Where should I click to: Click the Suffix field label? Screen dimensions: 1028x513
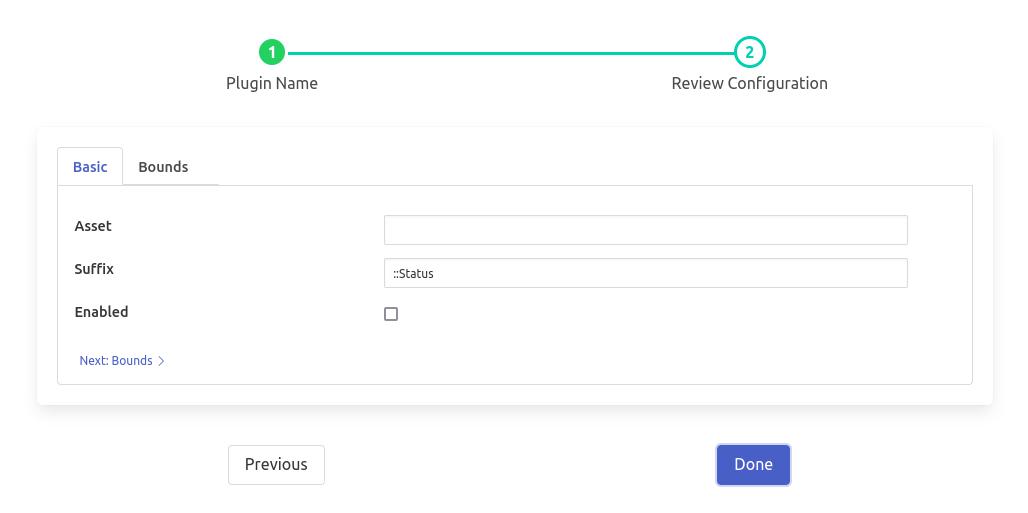click(94, 269)
